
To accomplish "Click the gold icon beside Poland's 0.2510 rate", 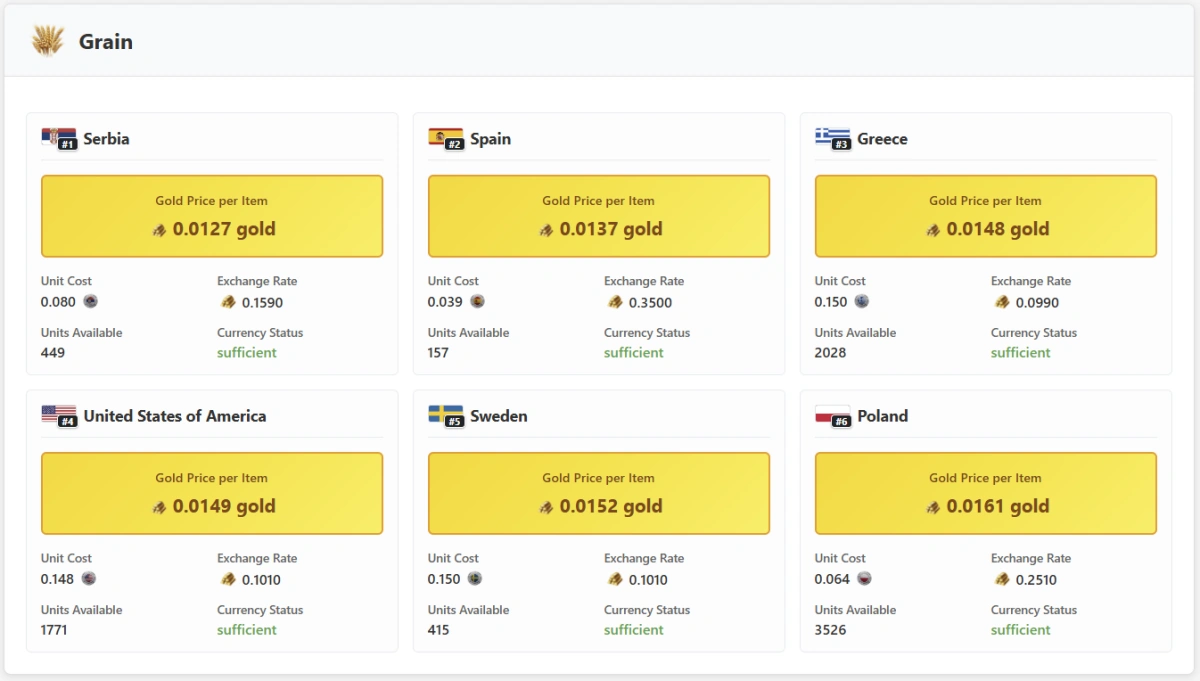I will (1002, 579).
